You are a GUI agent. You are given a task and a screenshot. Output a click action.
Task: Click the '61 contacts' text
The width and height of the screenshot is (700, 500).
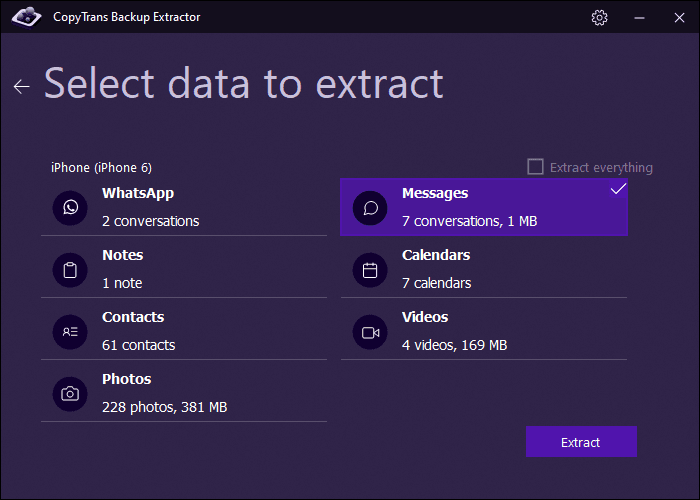click(x=138, y=345)
